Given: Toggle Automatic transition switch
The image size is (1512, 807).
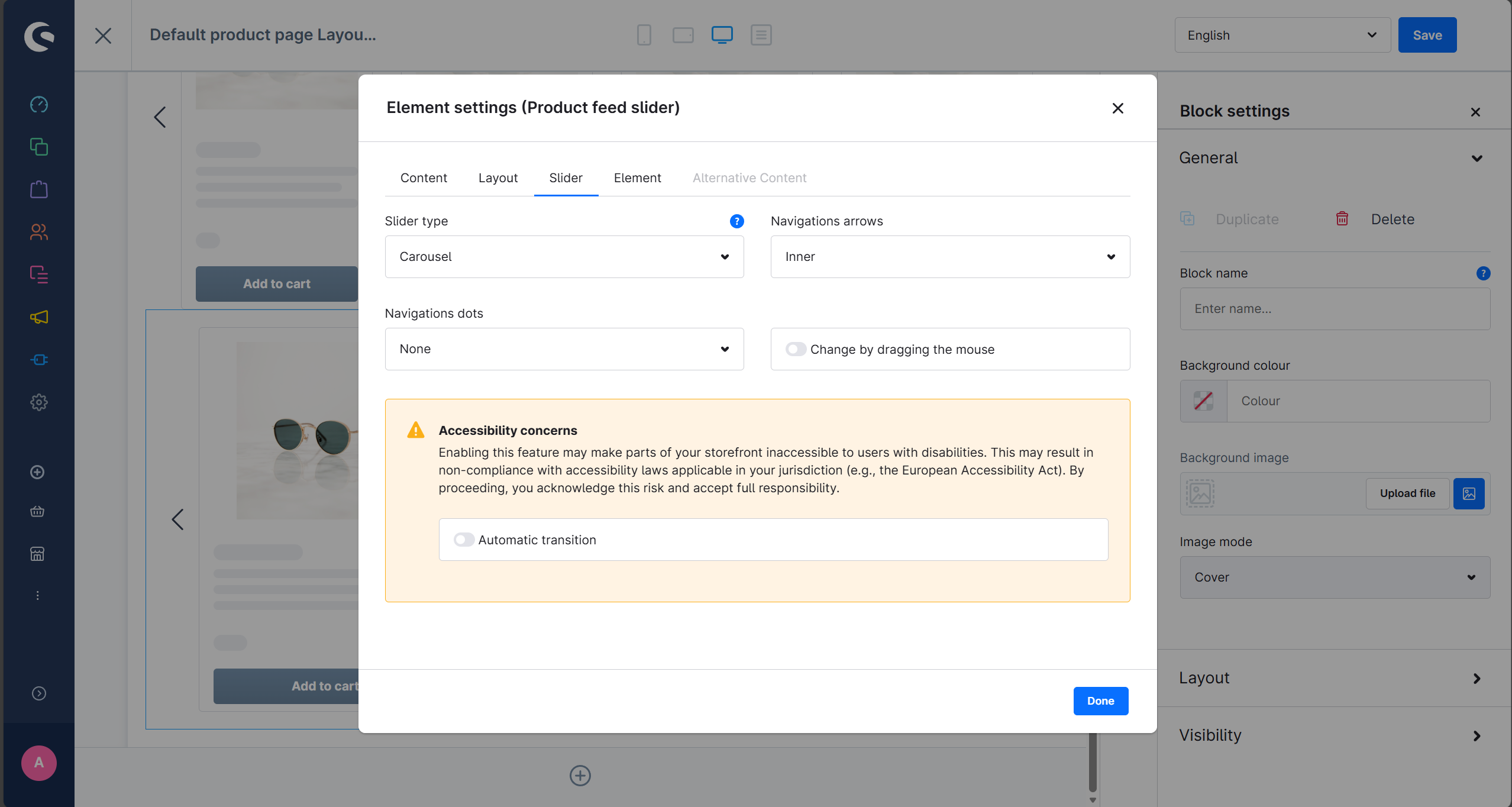Looking at the screenshot, I should (x=464, y=540).
